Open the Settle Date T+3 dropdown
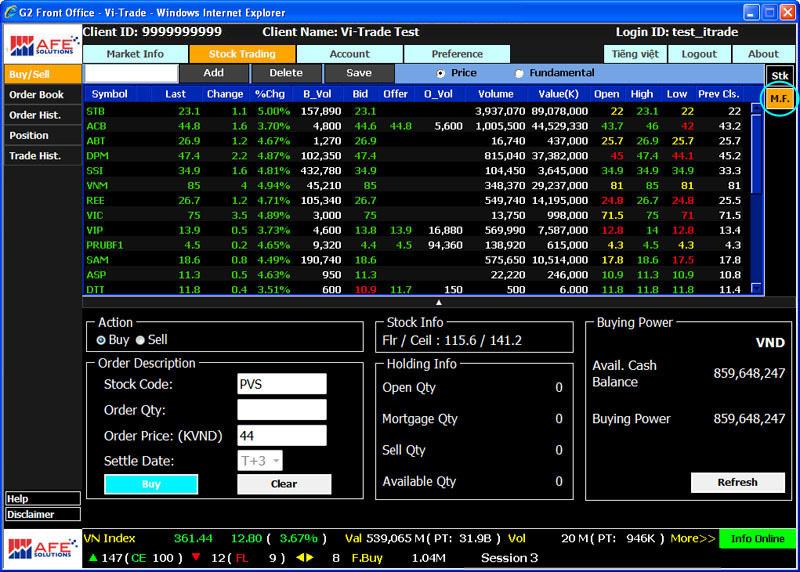The image size is (800, 572). pyautogui.click(x=260, y=461)
